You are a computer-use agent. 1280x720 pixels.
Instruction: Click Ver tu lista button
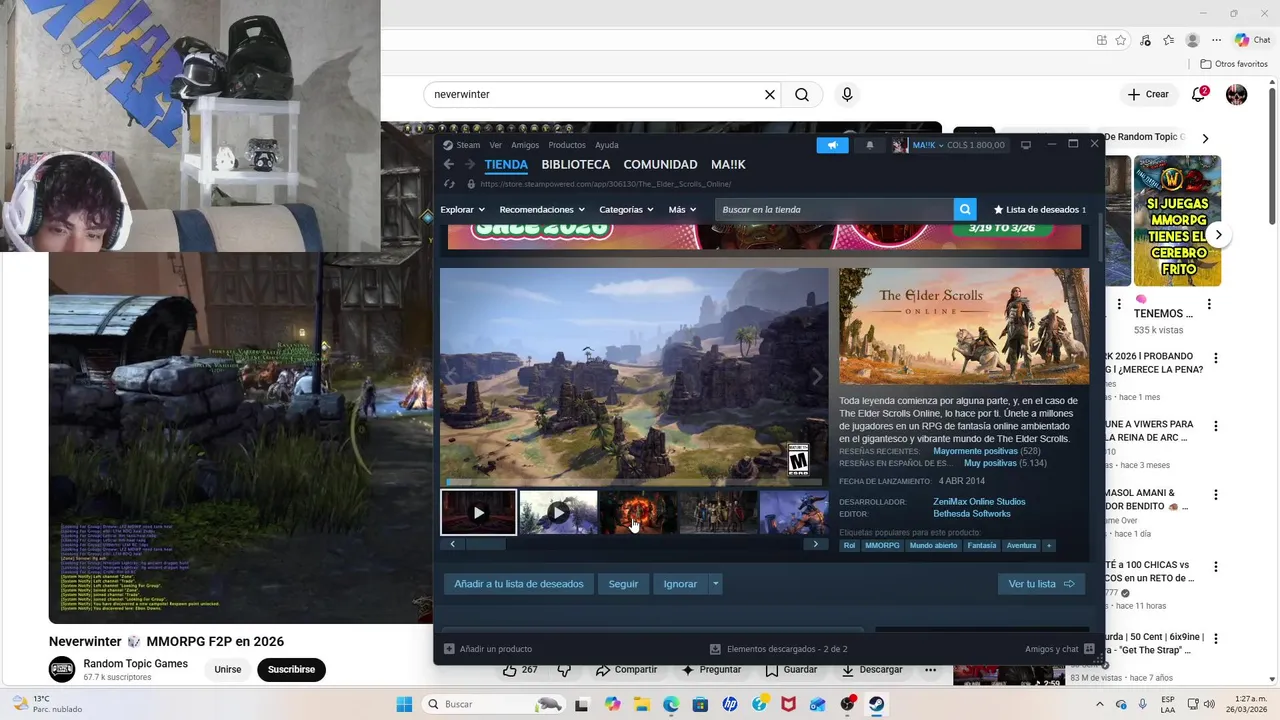[1041, 584]
